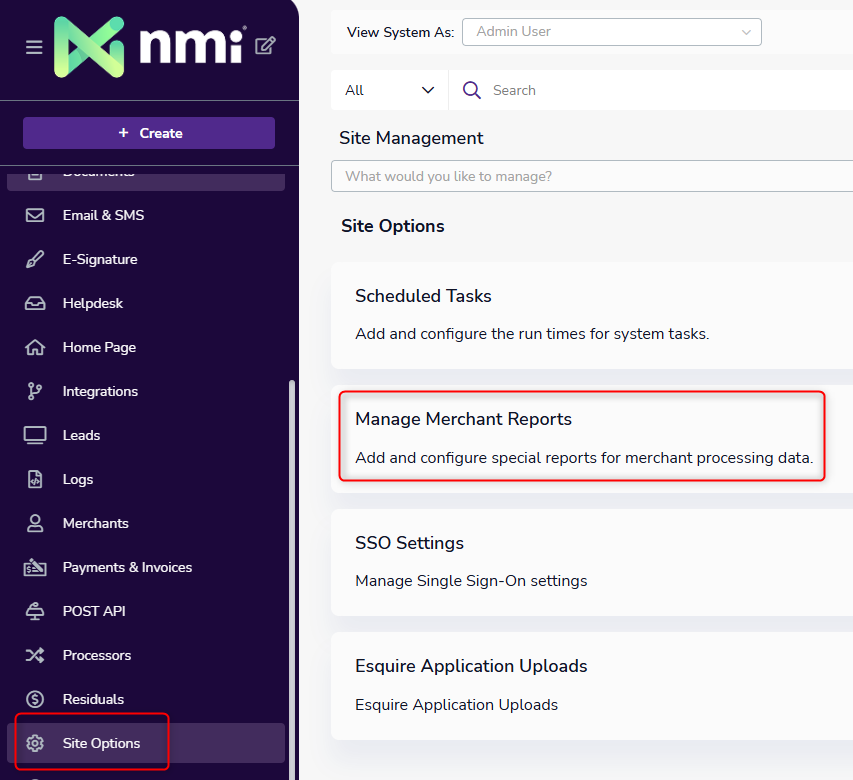Go to Payments & Invoices in sidebar
This screenshot has height=780, width=853.
[x=127, y=567]
